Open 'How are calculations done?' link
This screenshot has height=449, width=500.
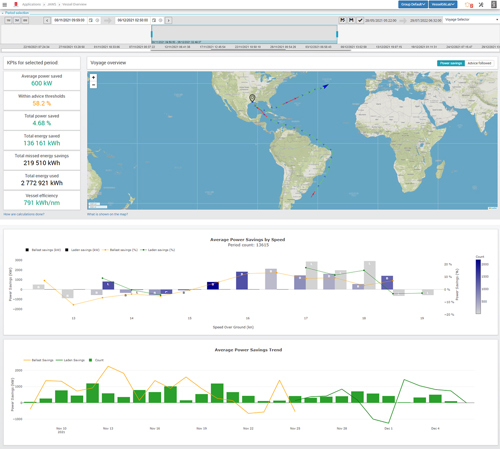[24, 214]
